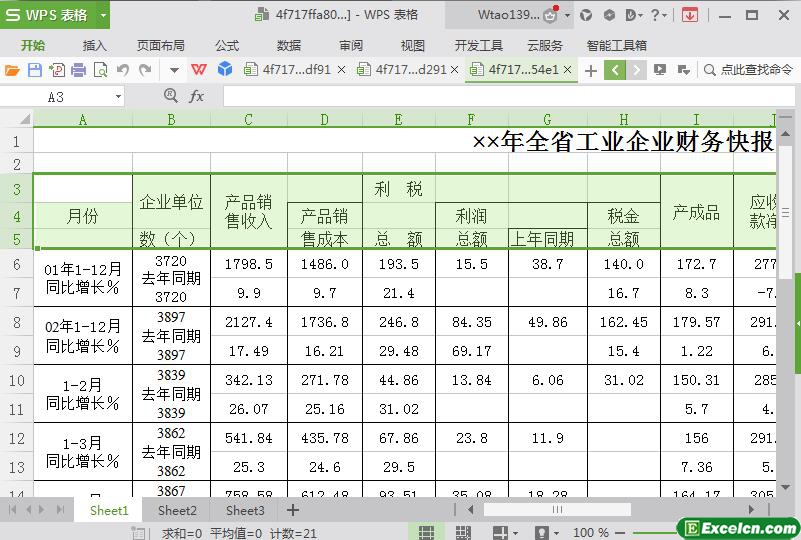Click the open folder icon in toolbar

12,70
